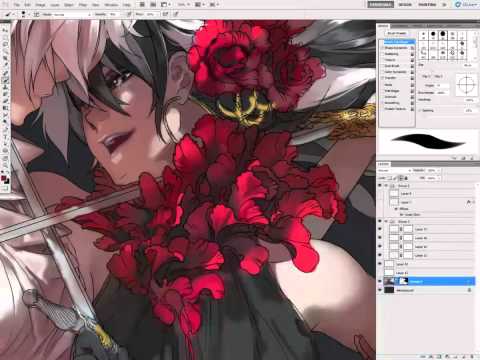This screenshot has height=360, width=480.
Task: Switch to the Essentials workspace
Action: (x=380, y=5)
